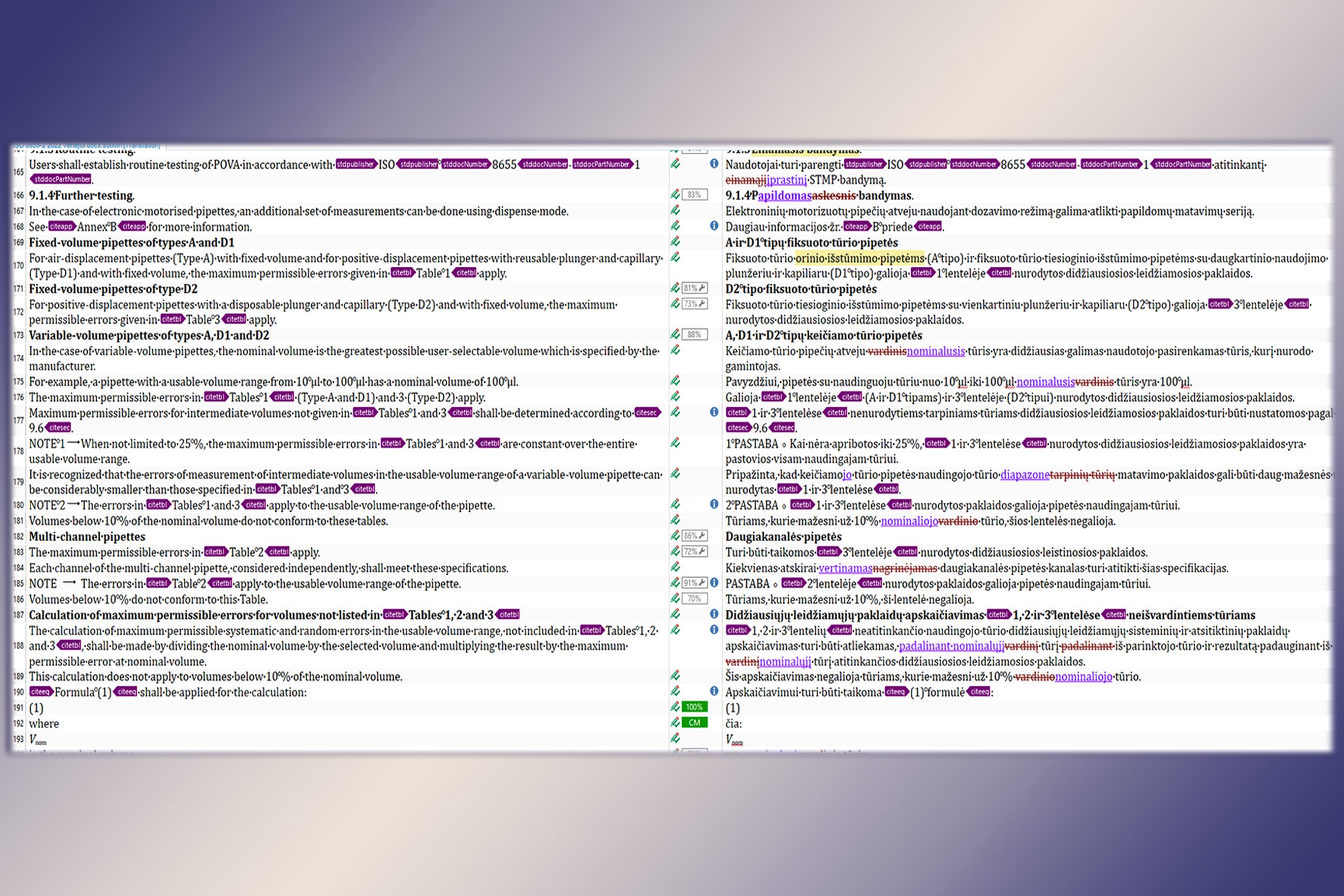Click inserted word 'nominalusis' in target segment 174
The image size is (1344, 896).
click(x=936, y=351)
